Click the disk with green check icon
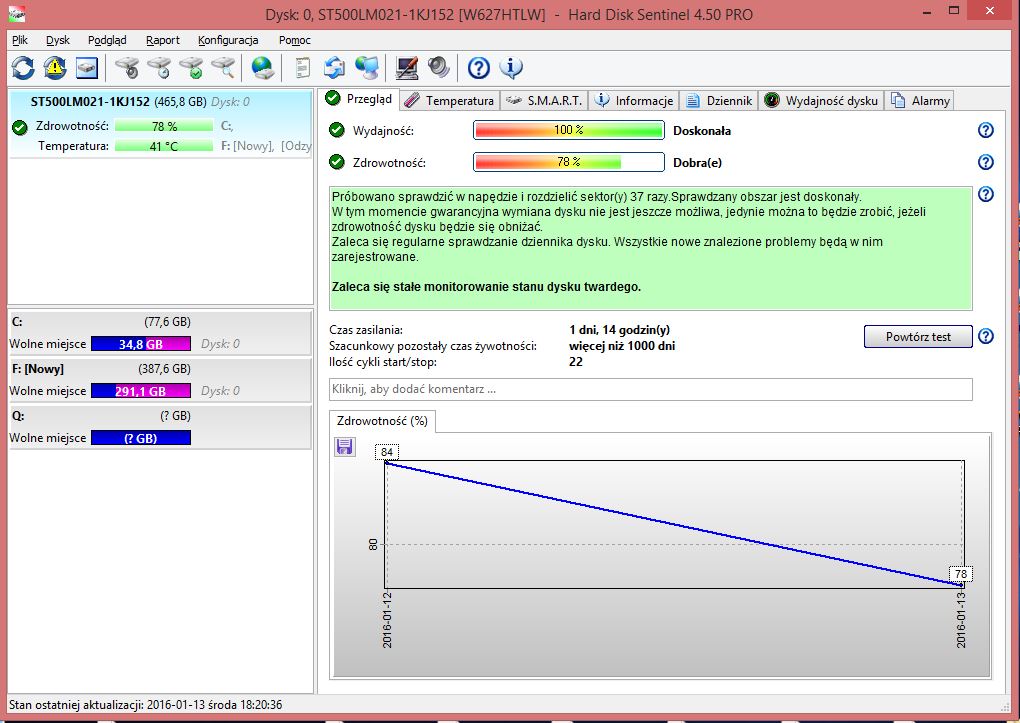1020x723 pixels. coord(191,68)
